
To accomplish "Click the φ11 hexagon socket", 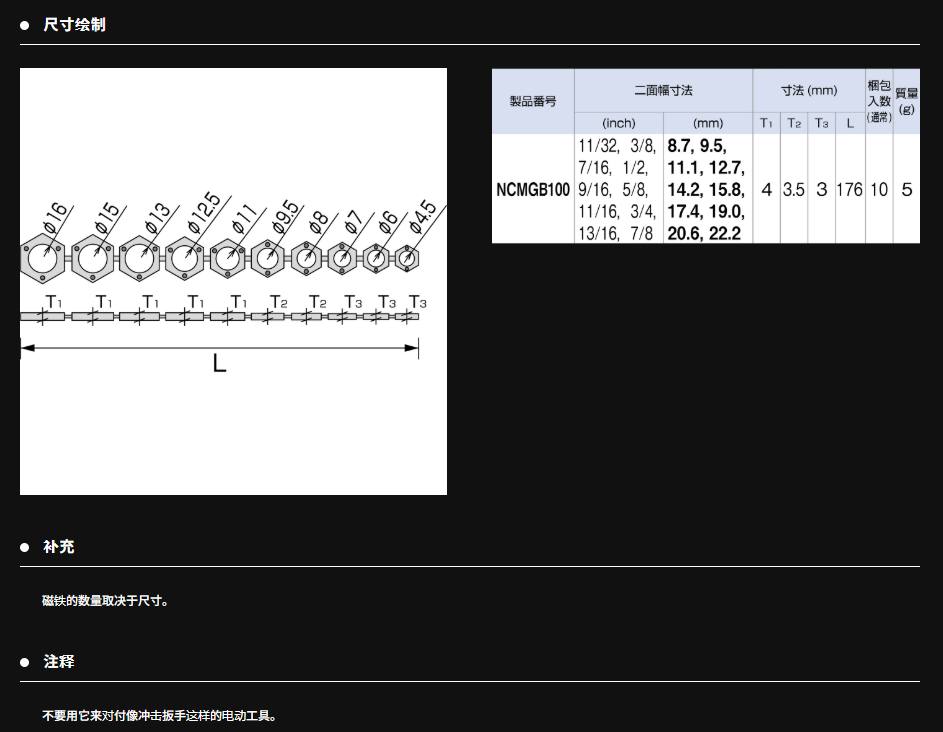I will pos(228,258).
